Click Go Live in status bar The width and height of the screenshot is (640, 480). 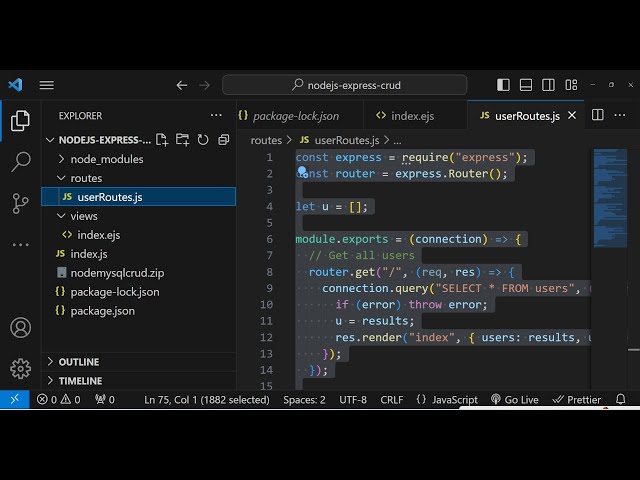tap(514, 400)
